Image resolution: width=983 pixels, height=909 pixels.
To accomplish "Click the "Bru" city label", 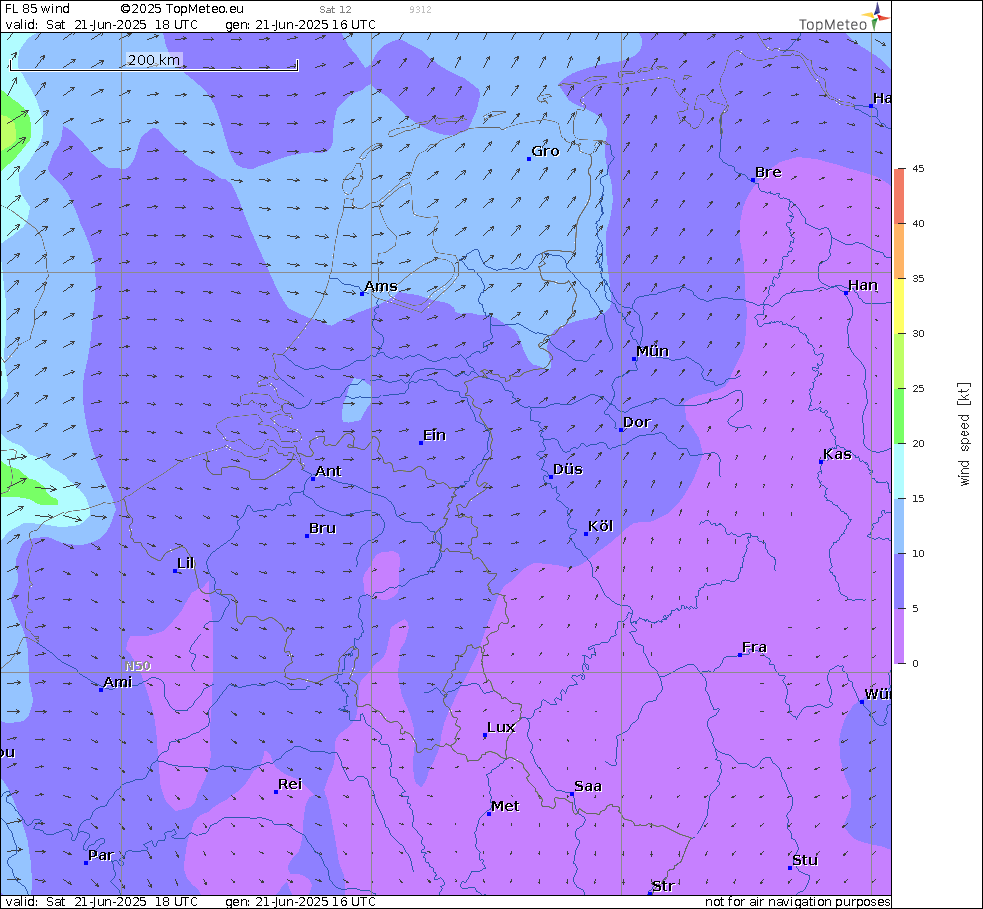I will coord(323,528).
